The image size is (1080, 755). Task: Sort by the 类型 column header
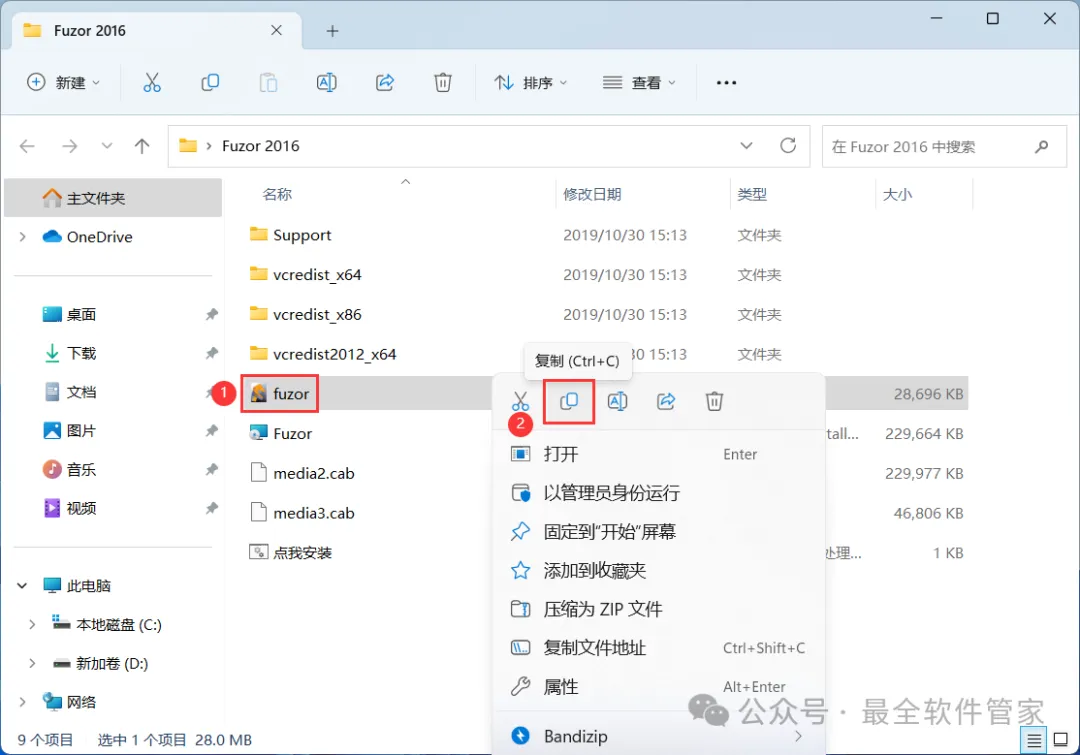(752, 195)
